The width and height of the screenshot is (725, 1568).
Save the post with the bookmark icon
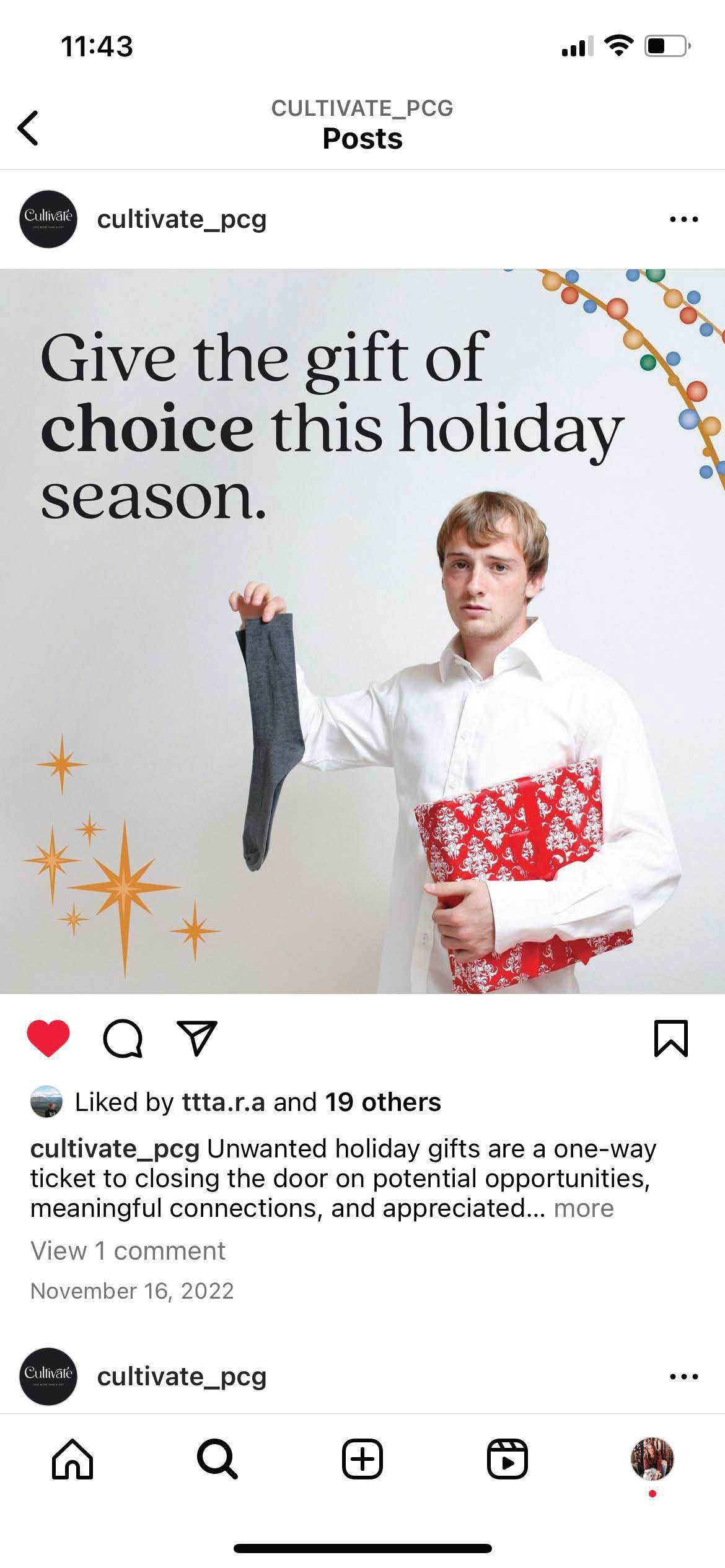coord(671,1039)
